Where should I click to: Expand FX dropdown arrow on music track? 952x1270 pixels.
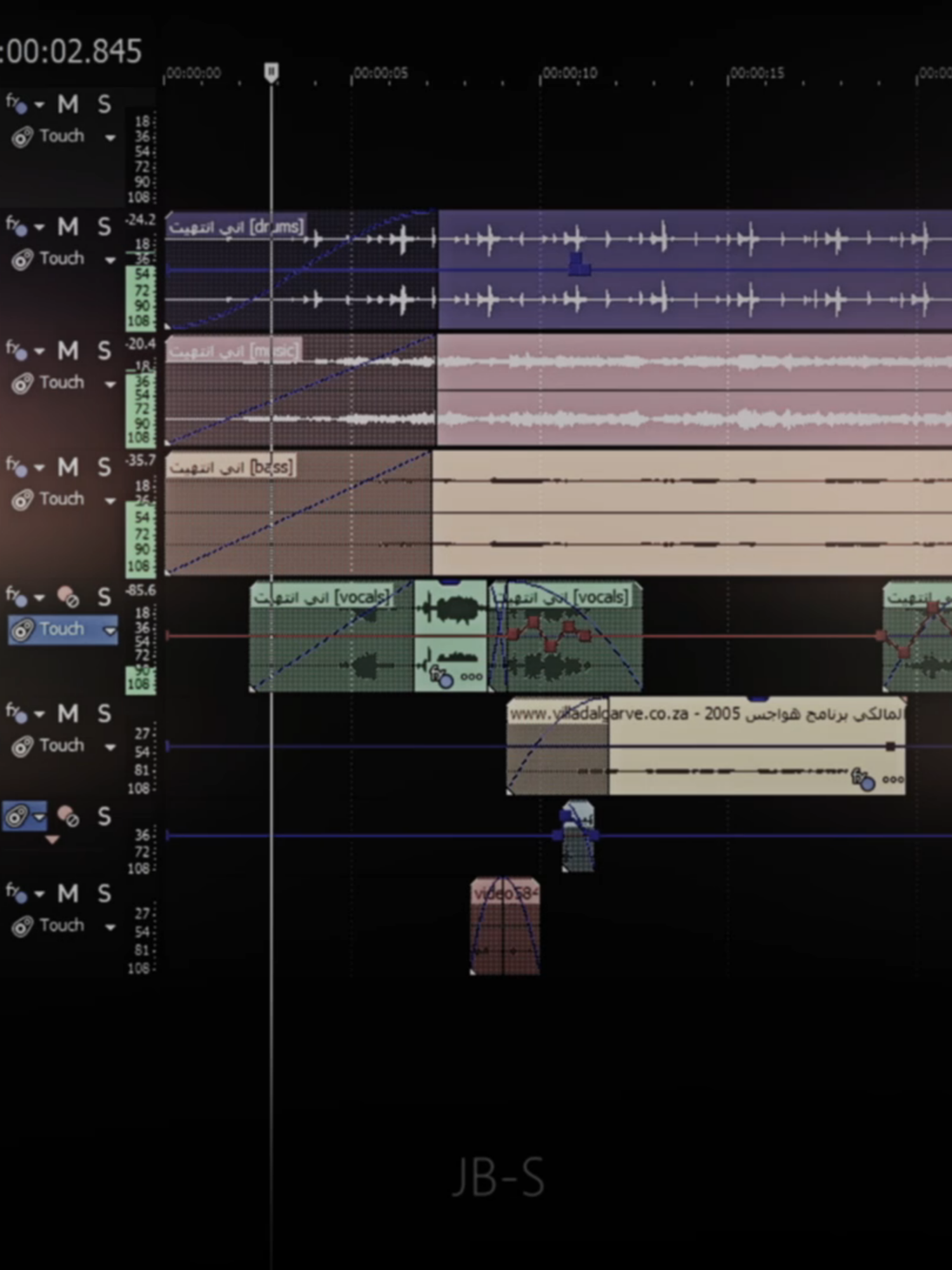[39, 351]
